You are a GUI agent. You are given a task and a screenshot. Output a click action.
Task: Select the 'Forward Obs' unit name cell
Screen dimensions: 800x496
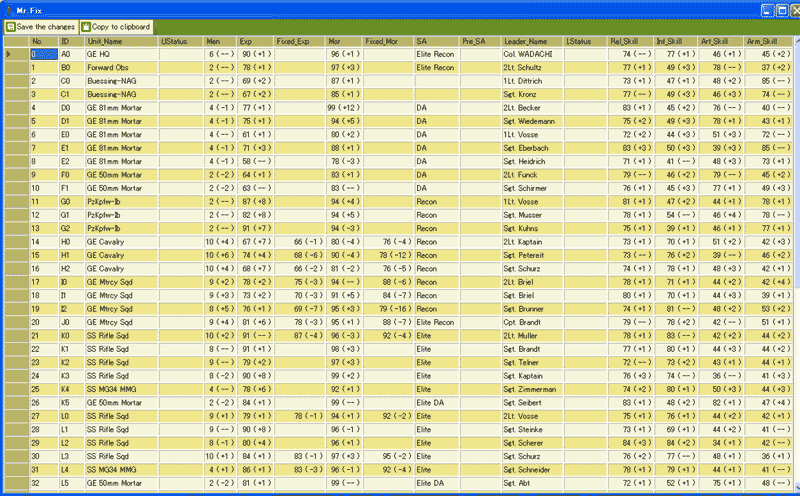121,67
